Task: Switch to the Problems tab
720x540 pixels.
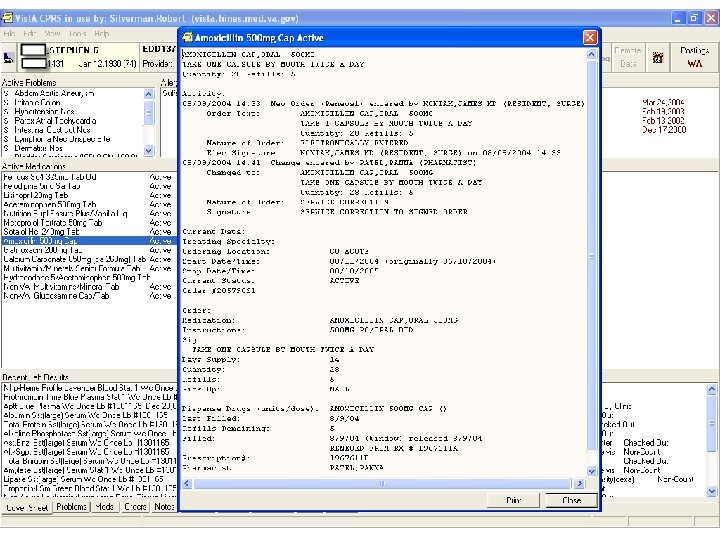Action: pos(71,507)
